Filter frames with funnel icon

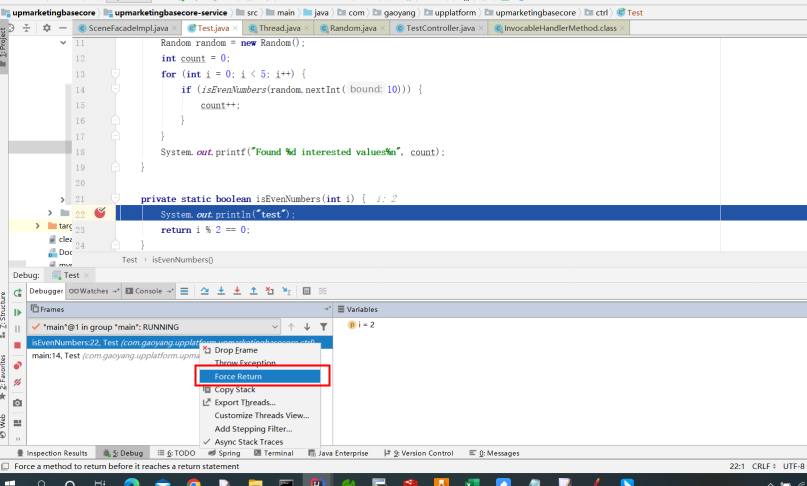(x=323, y=327)
